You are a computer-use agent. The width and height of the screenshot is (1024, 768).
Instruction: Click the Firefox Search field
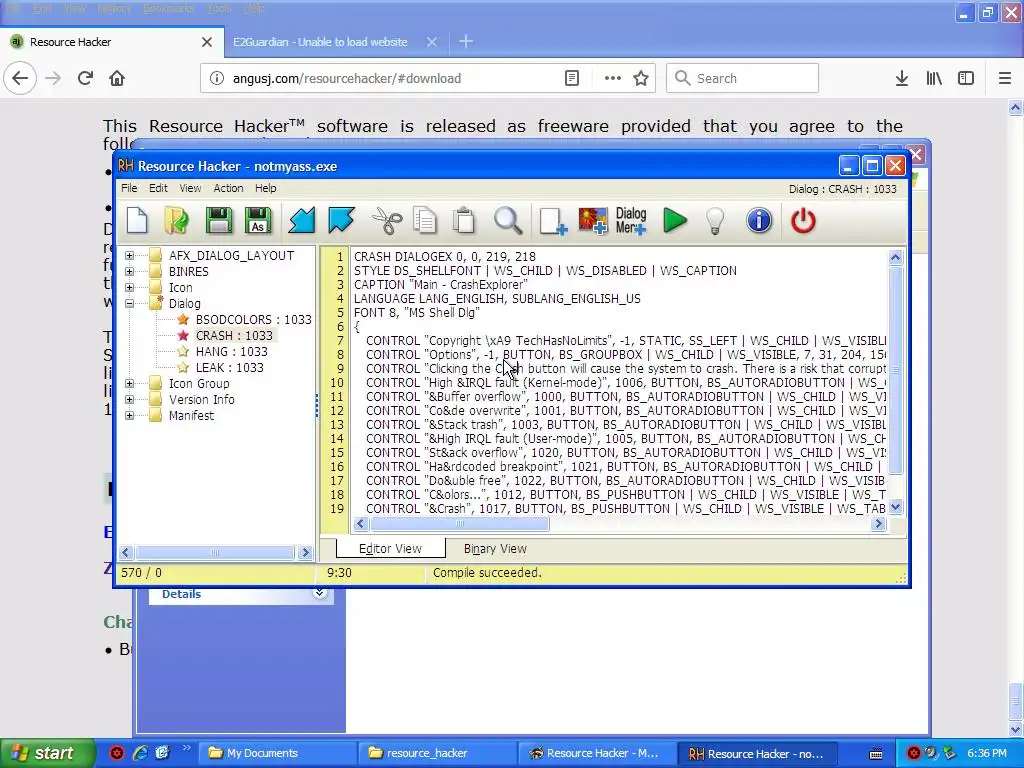click(743, 78)
